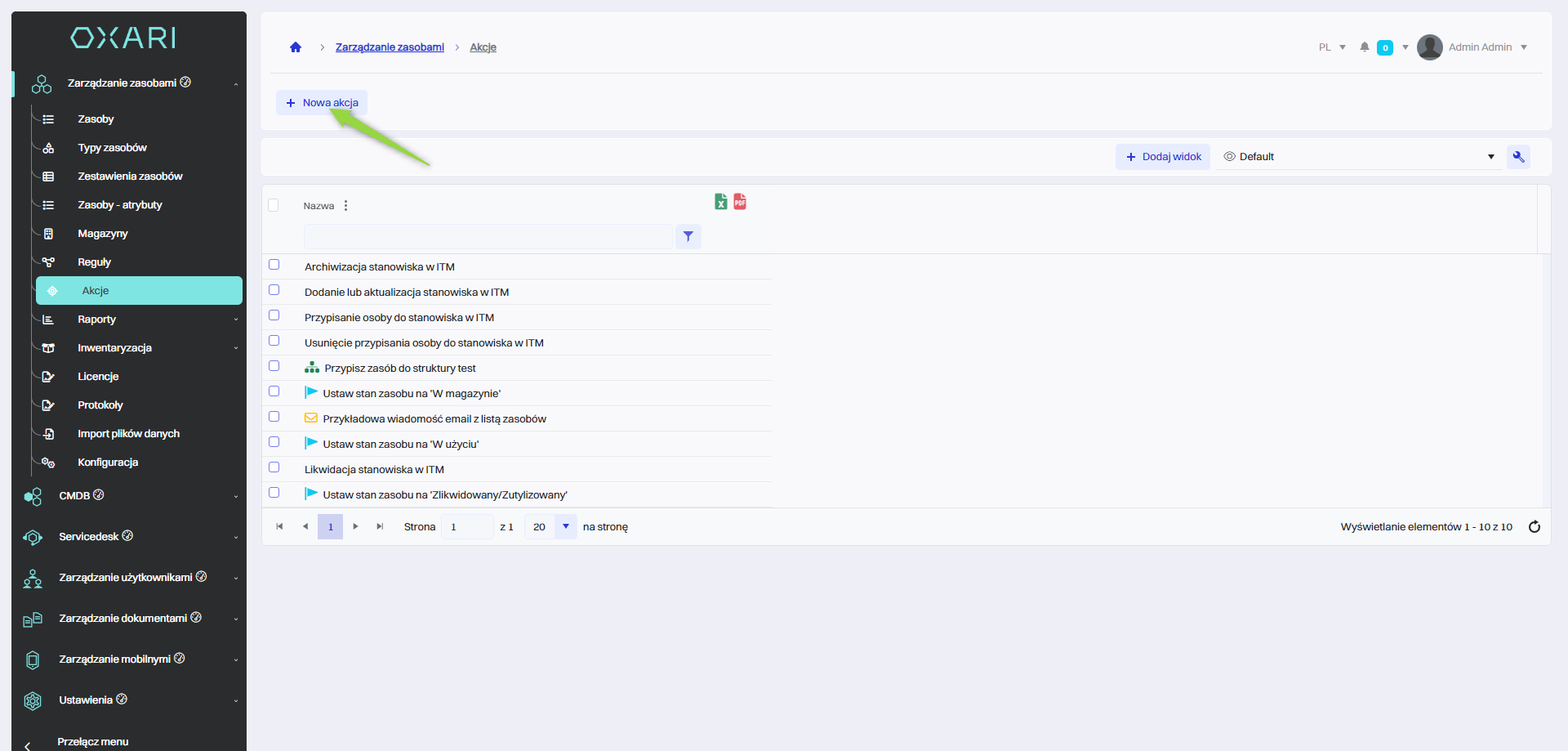Click the notification bell icon
The image size is (1568, 751).
[1364, 47]
